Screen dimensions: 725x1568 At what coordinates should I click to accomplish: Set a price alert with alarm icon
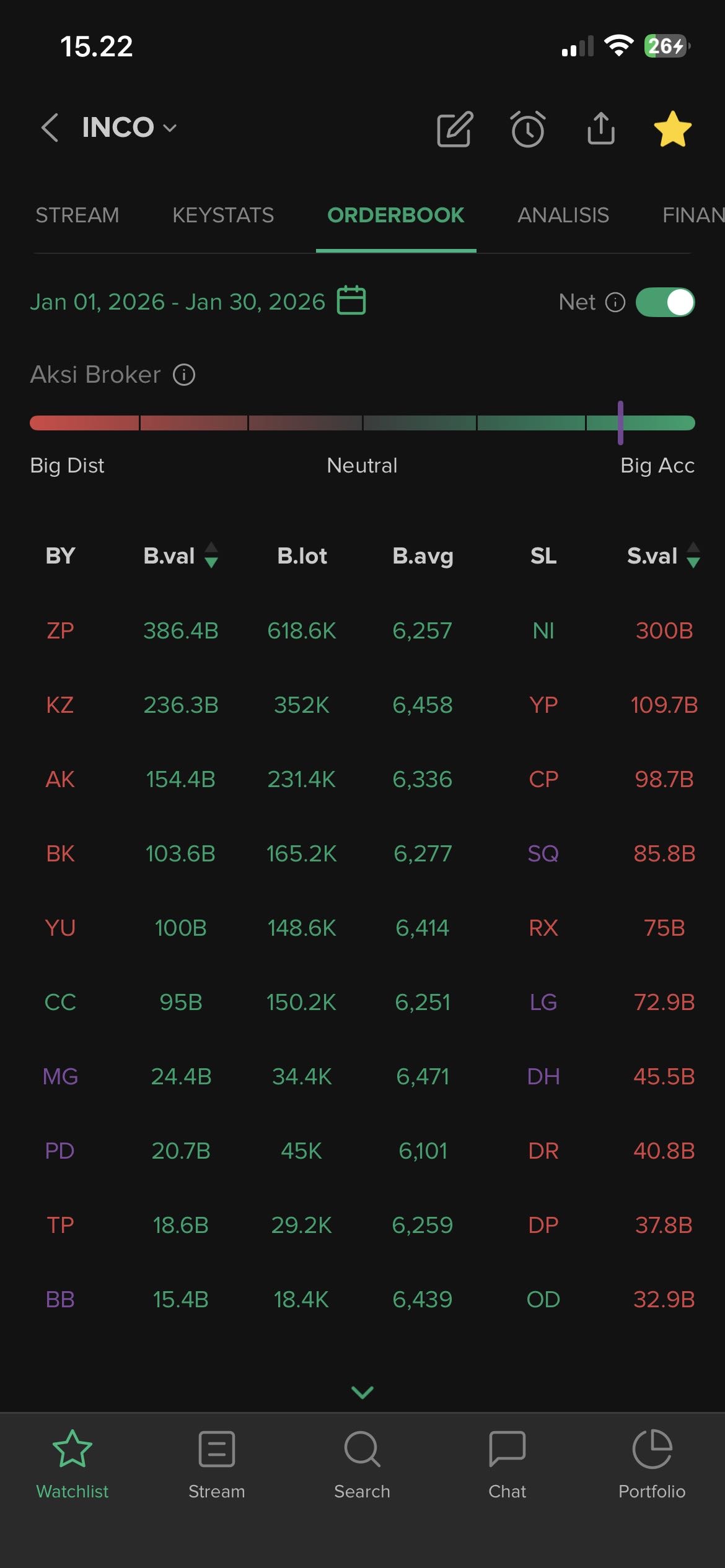pos(528,129)
